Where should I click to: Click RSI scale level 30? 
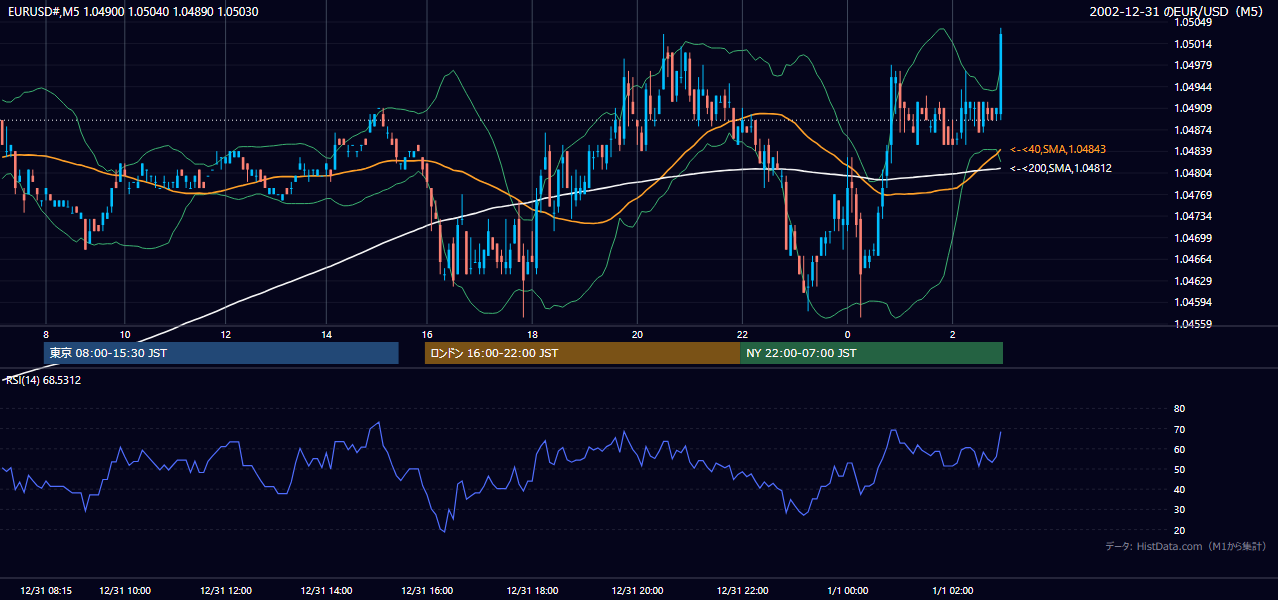[1179, 510]
